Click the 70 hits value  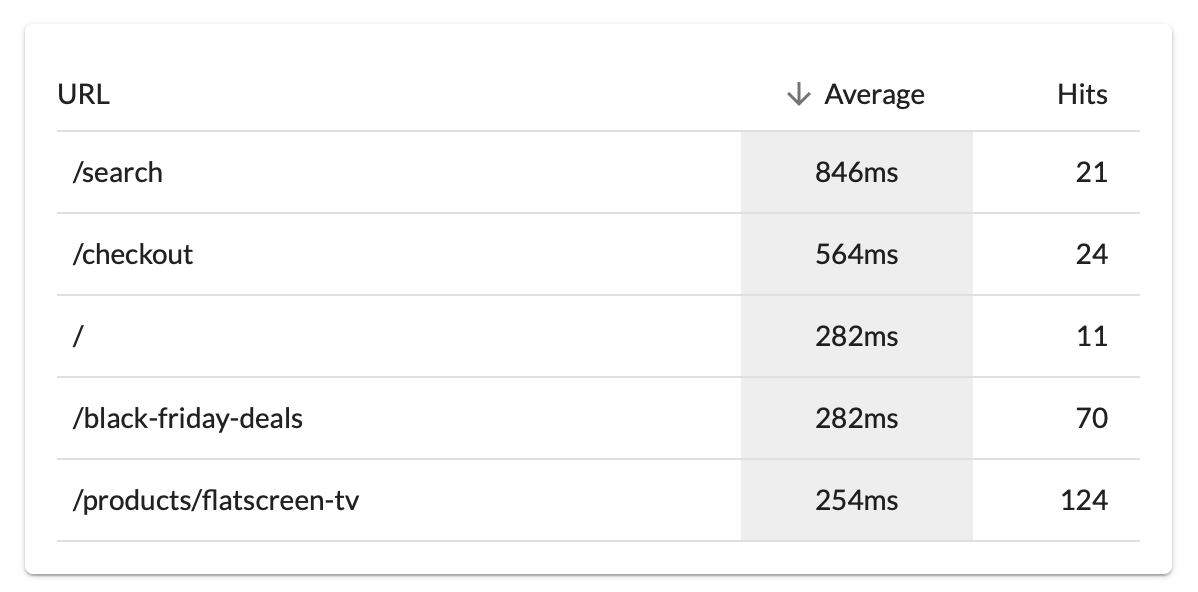(1092, 418)
